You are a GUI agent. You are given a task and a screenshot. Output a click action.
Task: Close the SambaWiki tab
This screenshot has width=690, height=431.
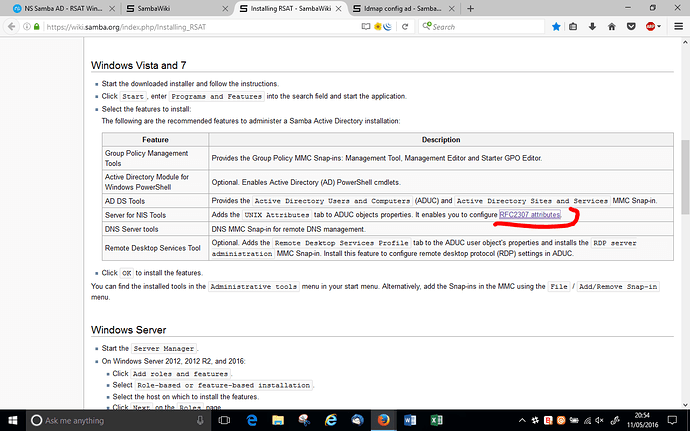[225, 8]
